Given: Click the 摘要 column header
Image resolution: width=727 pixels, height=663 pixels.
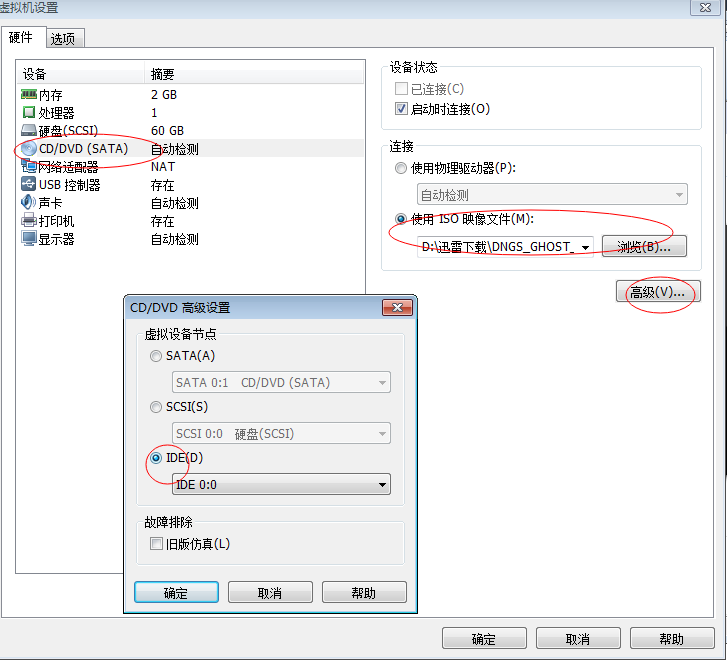Looking at the screenshot, I should (255, 74).
